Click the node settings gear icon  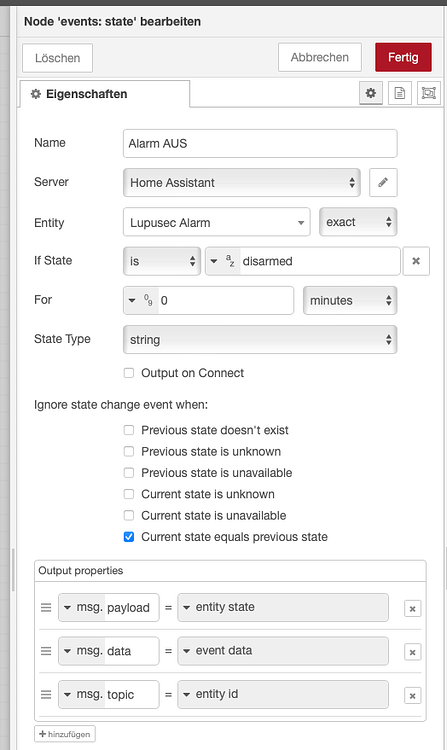coord(371,93)
